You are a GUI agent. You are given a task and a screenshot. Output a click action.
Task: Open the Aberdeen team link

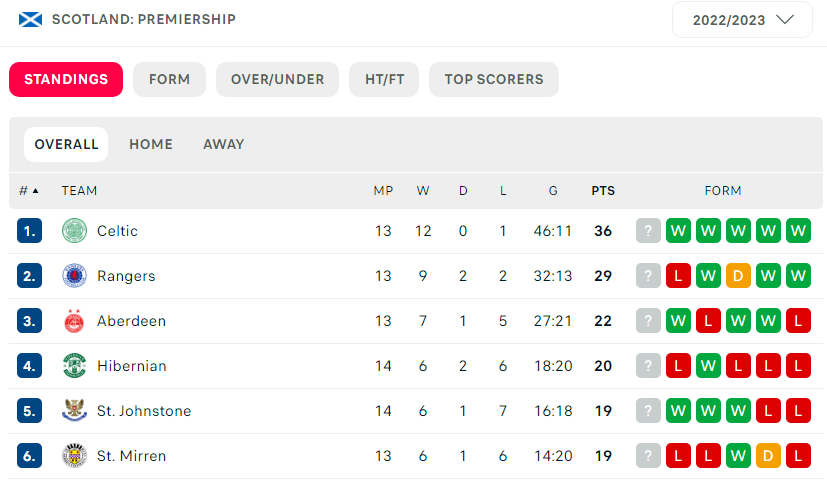pos(131,321)
